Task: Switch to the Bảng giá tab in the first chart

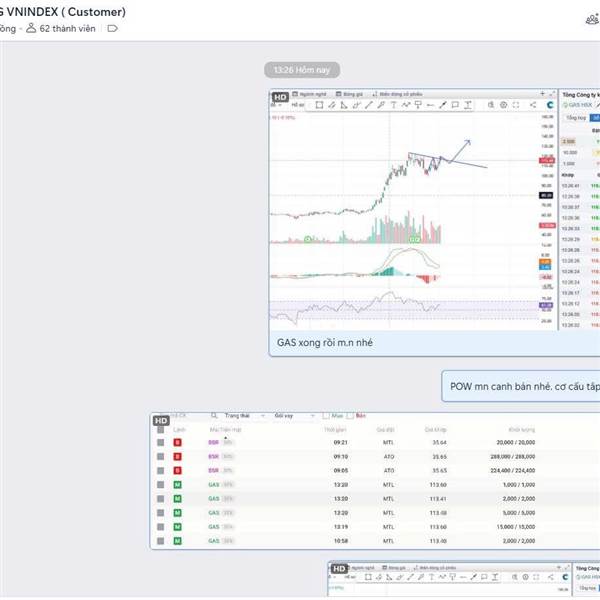Action: 349,94
